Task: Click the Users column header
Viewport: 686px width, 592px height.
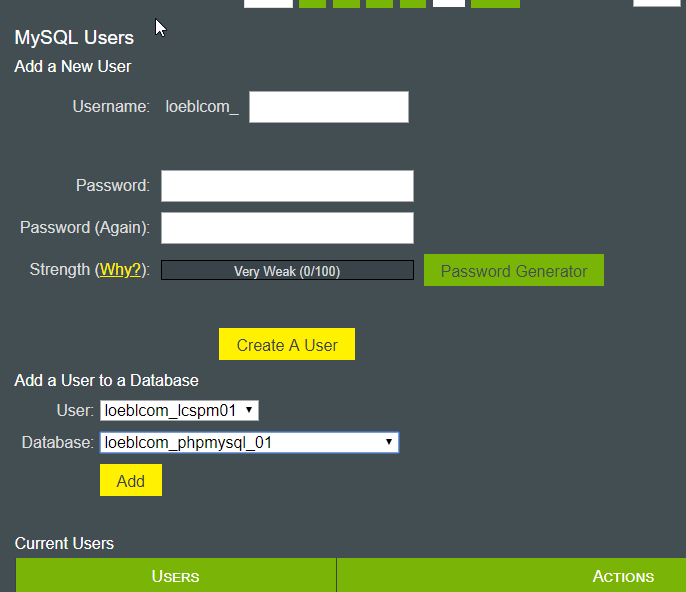Action: [x=176, y=575]
